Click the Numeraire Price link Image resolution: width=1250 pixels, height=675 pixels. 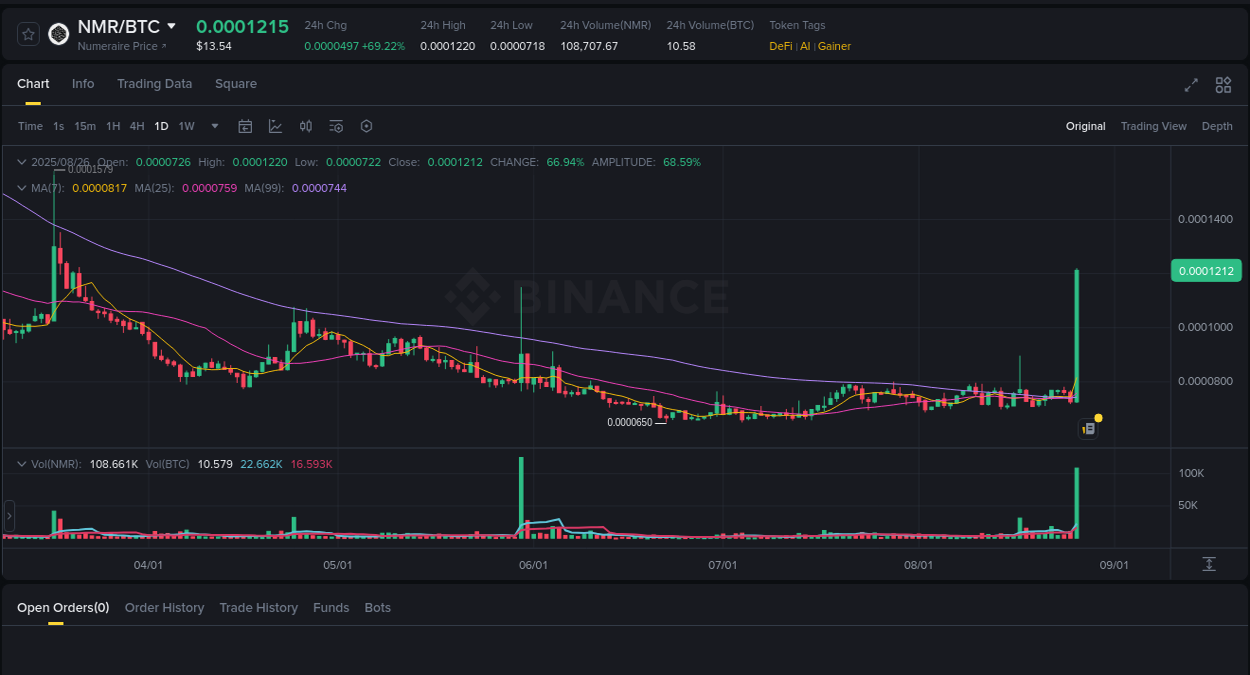[120, 45]
